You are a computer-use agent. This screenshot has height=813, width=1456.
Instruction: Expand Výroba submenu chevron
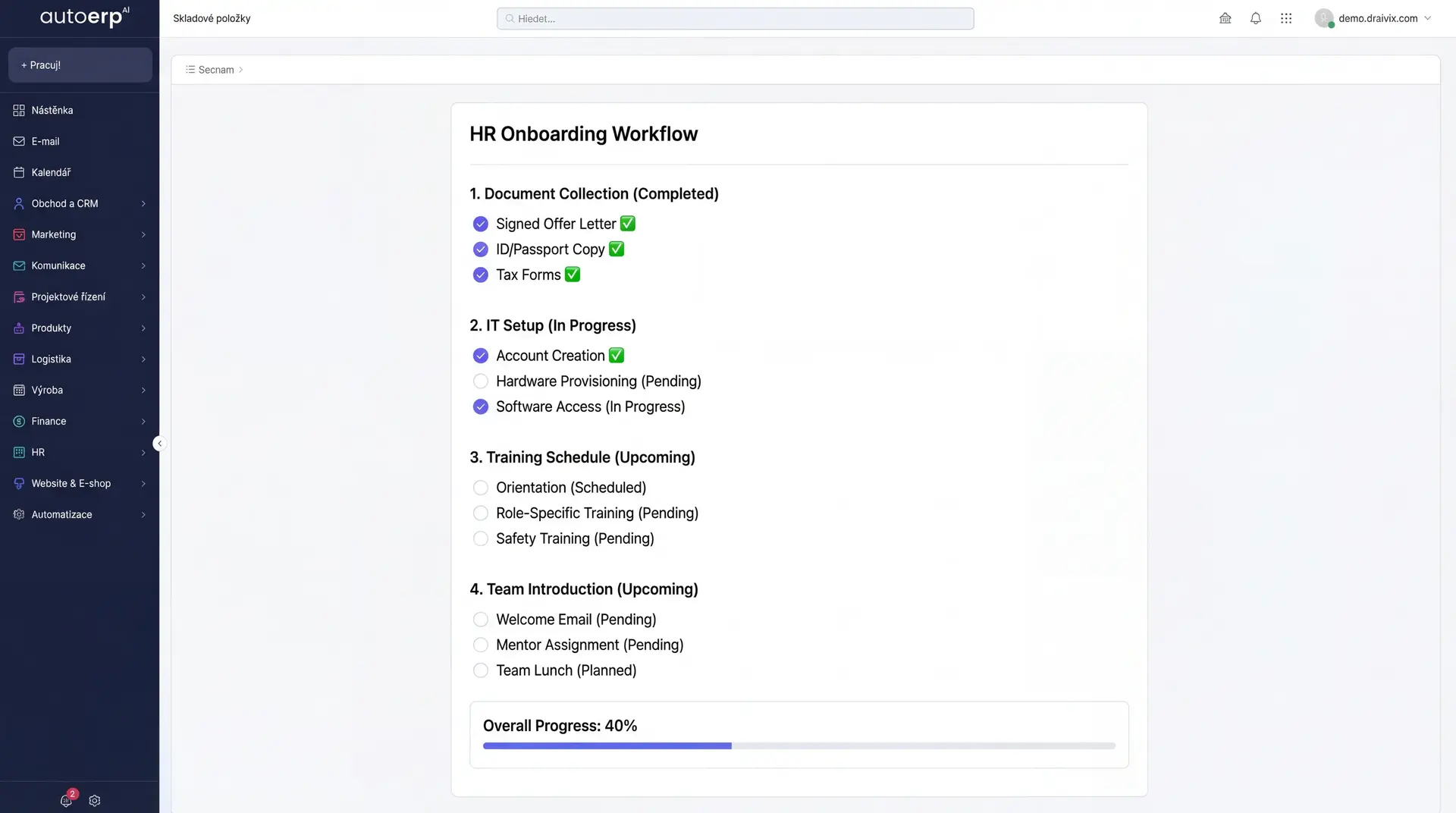(143, 391)
